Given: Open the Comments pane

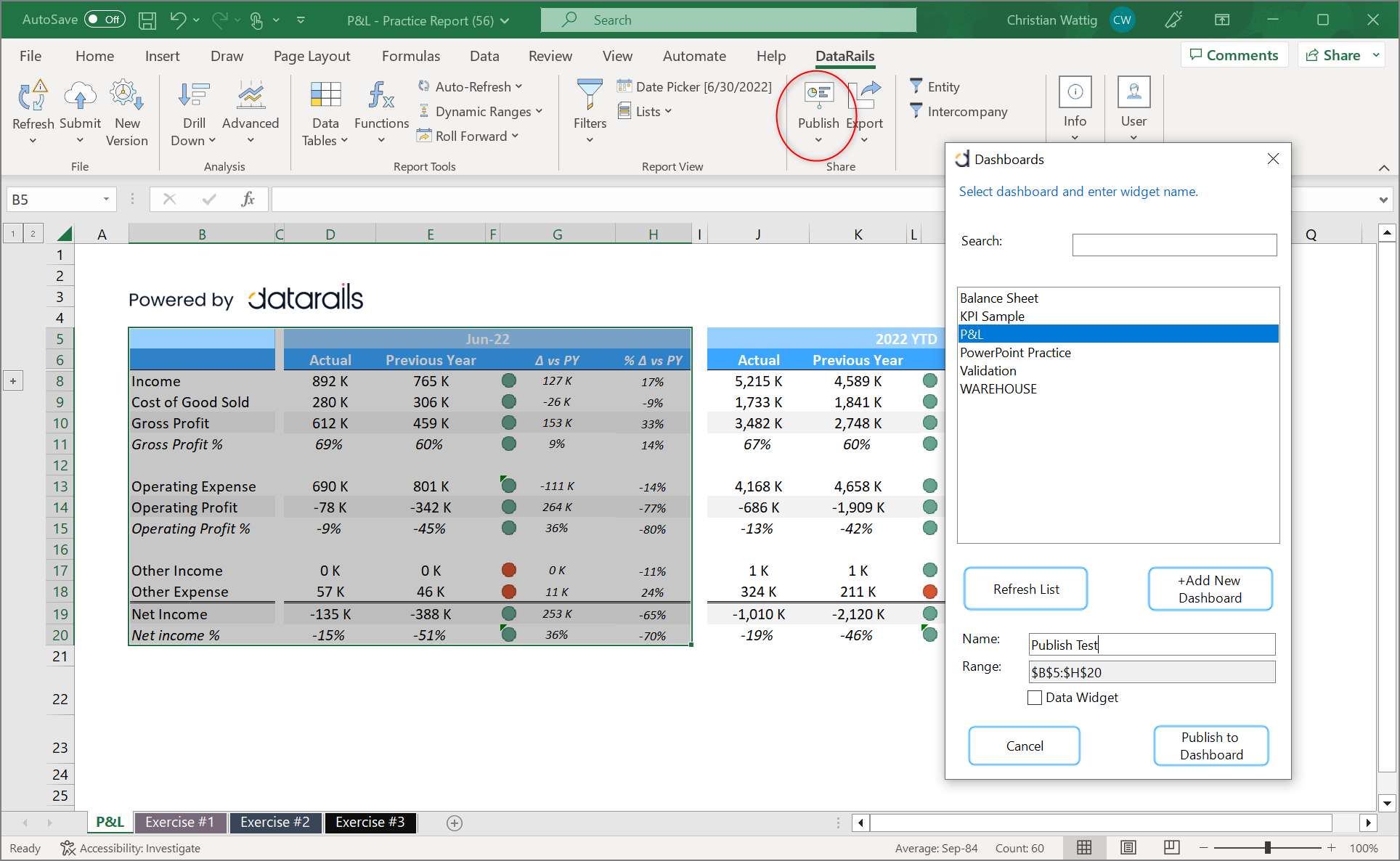Looking at the screenshot, I should [x=1234, y=55].
